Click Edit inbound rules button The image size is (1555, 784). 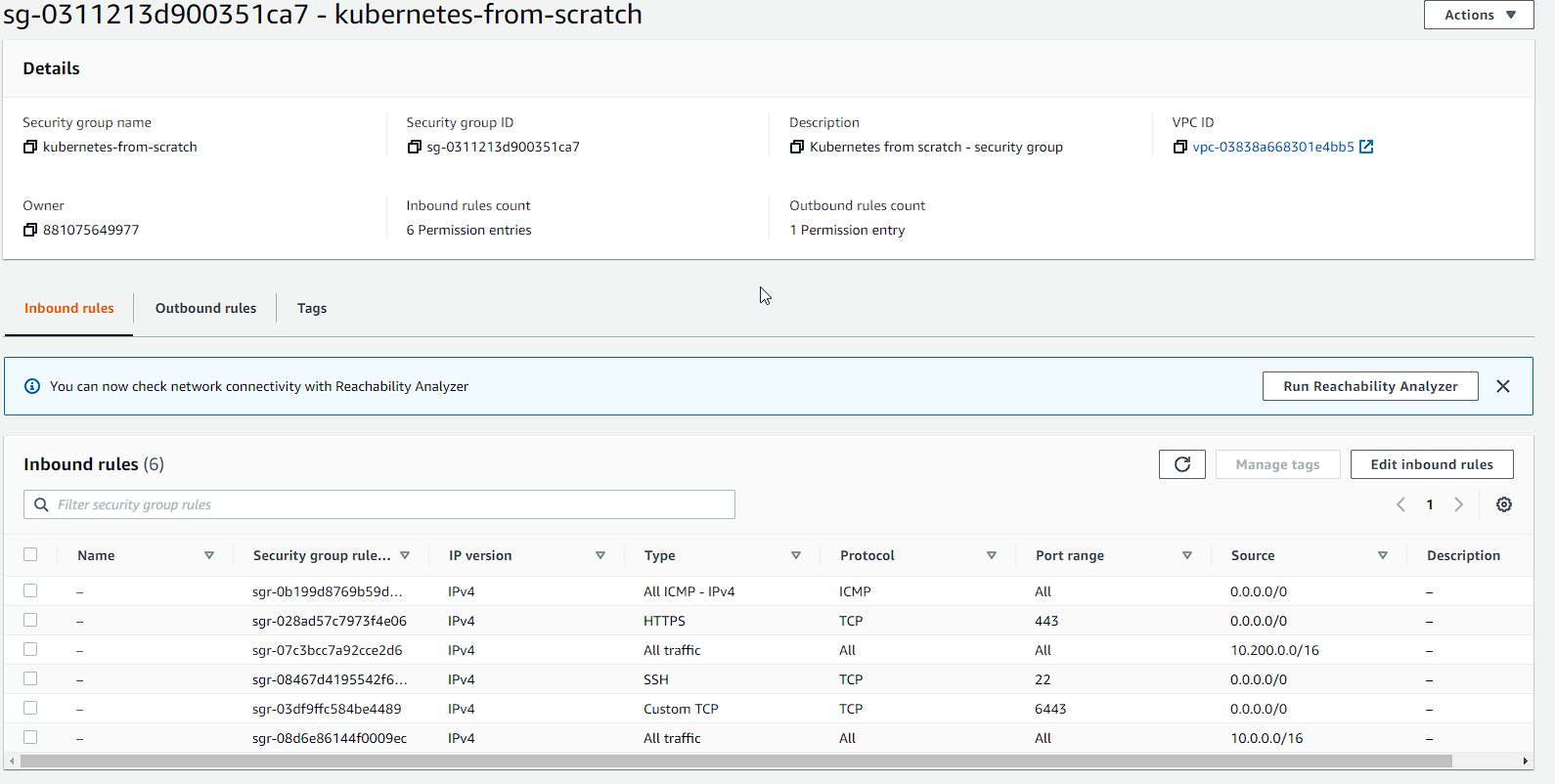pyautogui.click(x=1431, y=464)
